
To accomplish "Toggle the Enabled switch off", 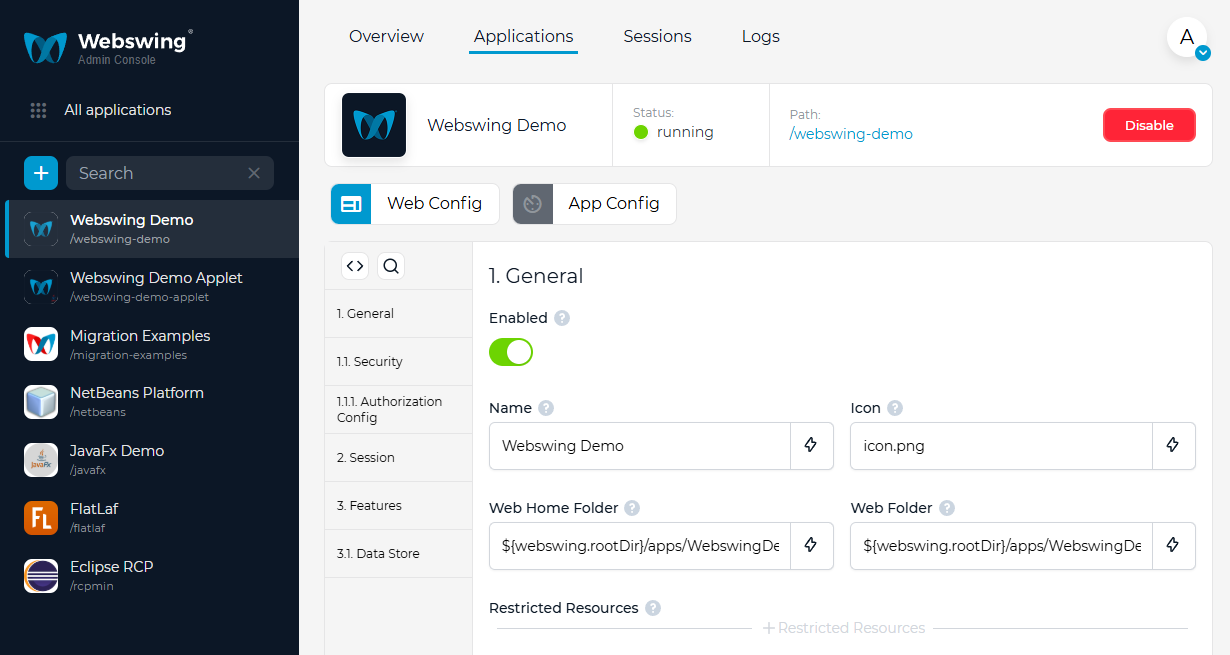I will point(511,352).
